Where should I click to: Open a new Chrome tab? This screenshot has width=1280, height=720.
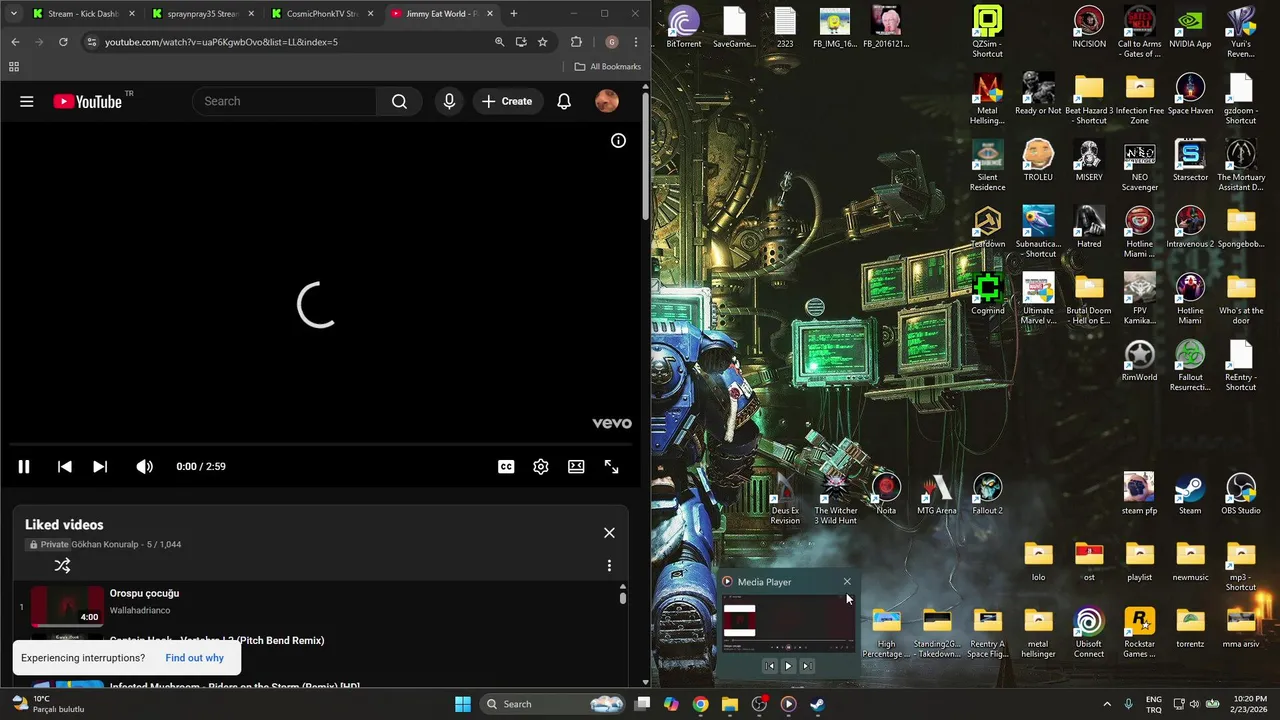coord(514,14)
